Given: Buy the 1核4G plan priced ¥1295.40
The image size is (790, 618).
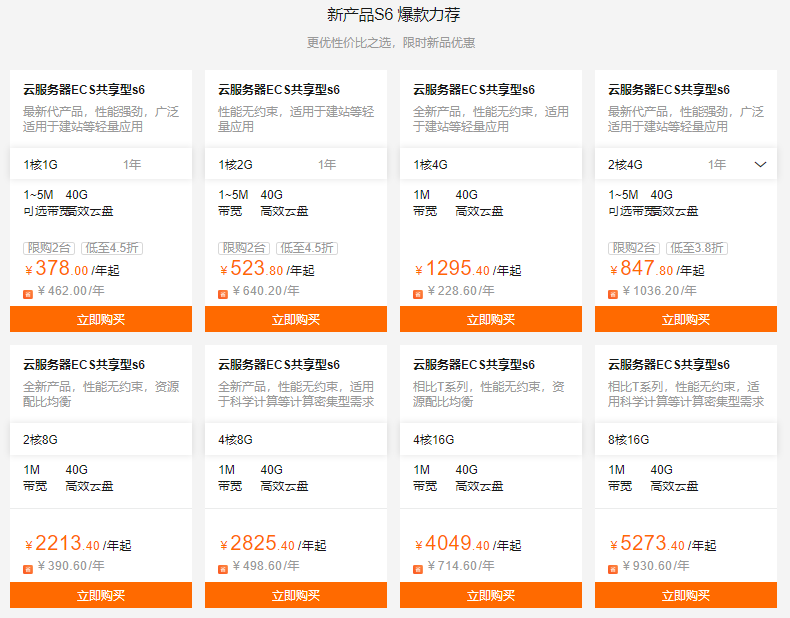Looking at the screenshot, I should (x=491, y=319).
